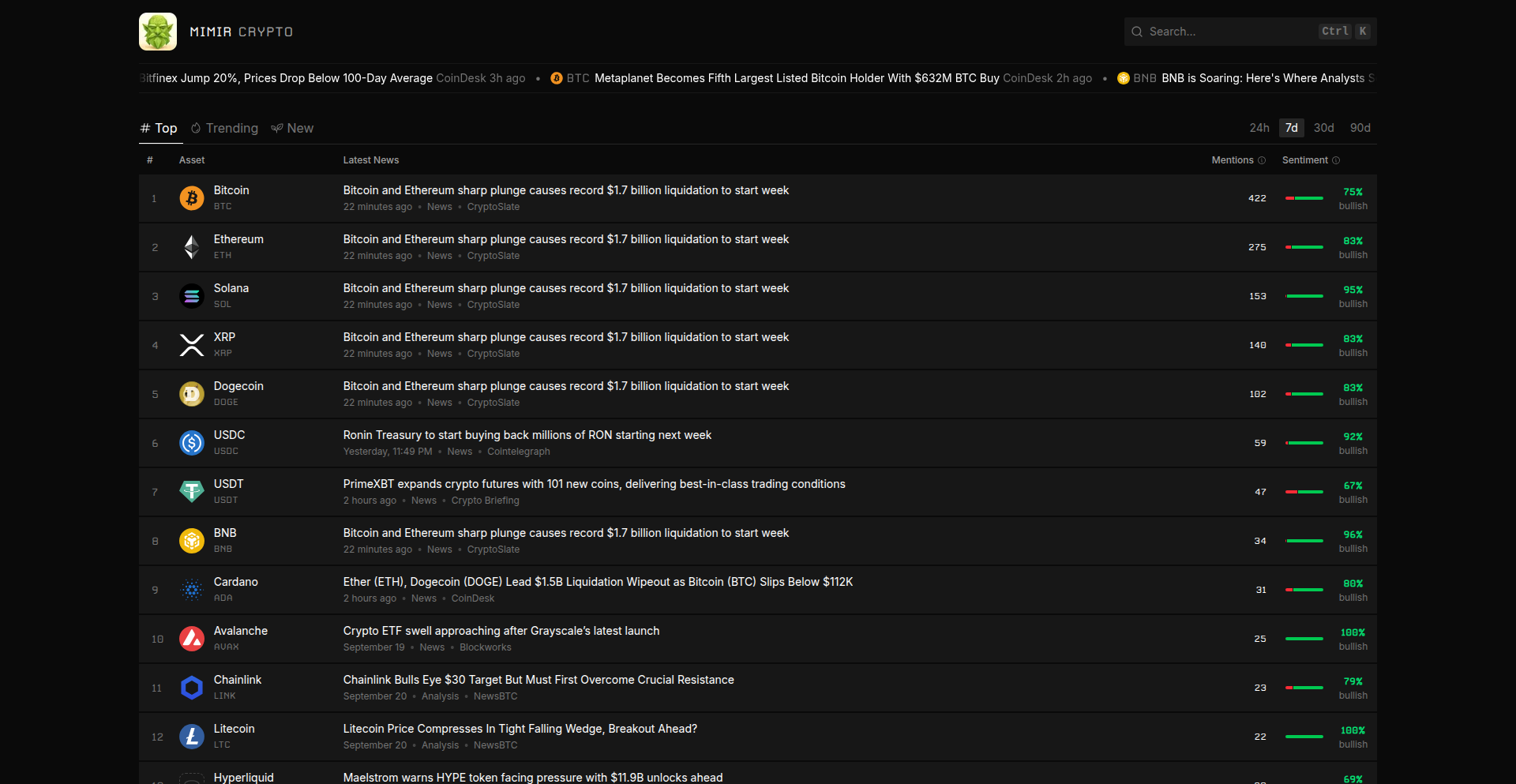Click the Cardano asset name

(x=236, y=582)
